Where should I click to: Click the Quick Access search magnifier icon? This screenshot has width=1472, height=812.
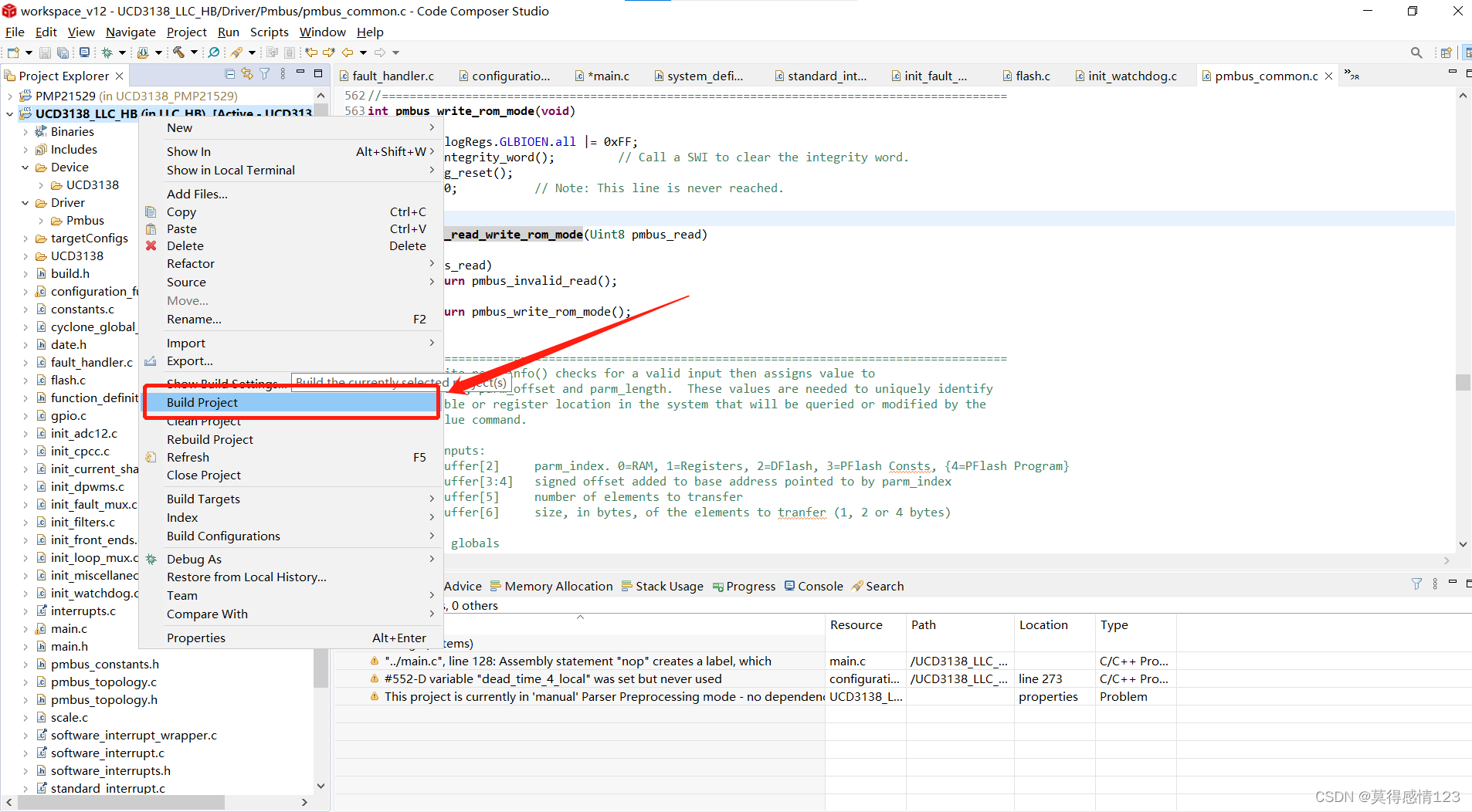[x=1416, y=52]
